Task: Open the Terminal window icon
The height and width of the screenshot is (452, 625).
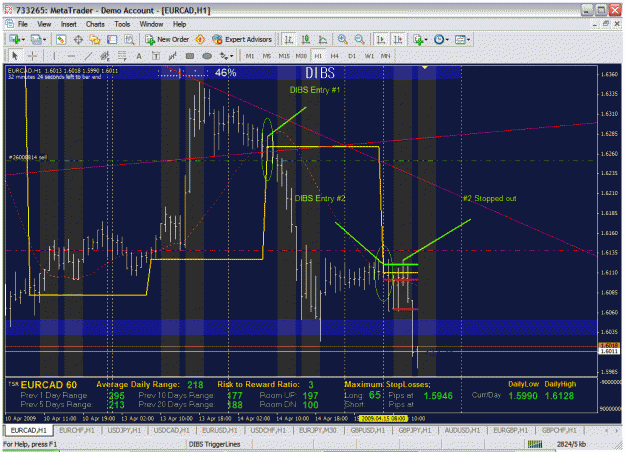Action: pyautogui.click(x=112, y=39)
